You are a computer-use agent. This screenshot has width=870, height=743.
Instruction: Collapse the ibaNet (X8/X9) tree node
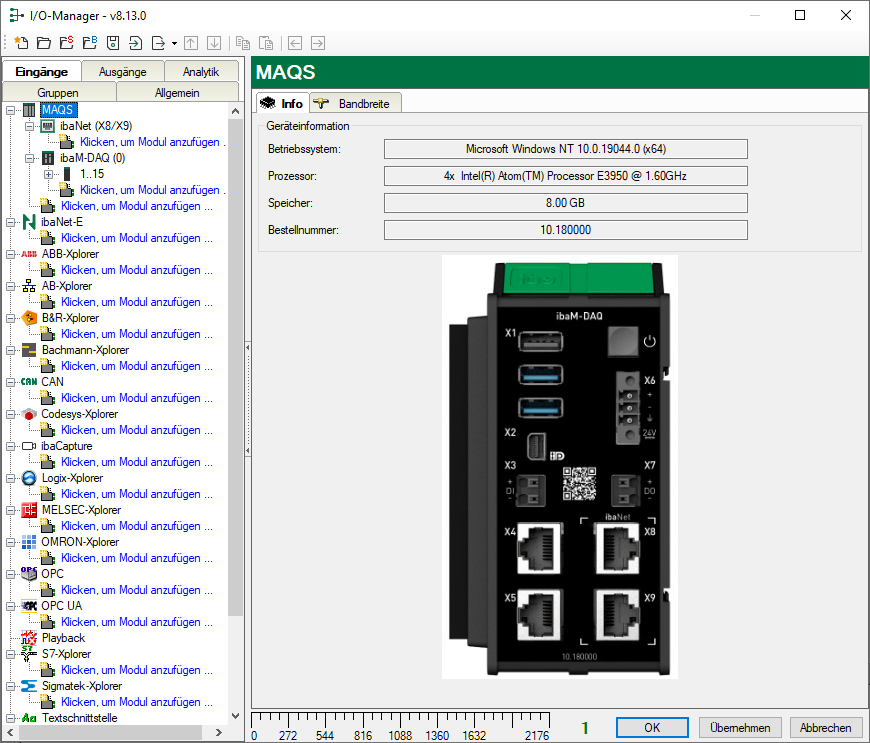pos(30,126)
